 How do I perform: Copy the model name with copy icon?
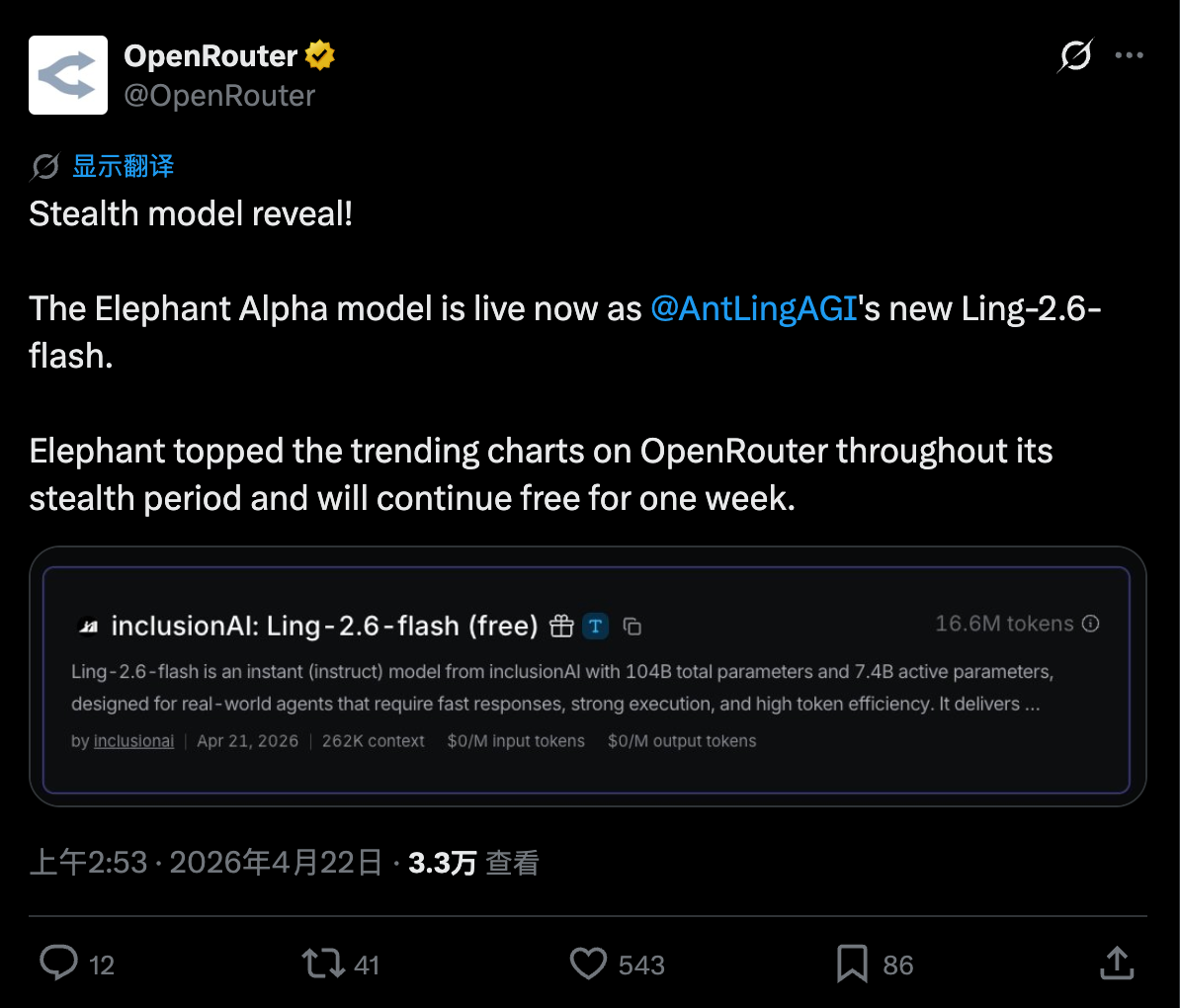632,627
